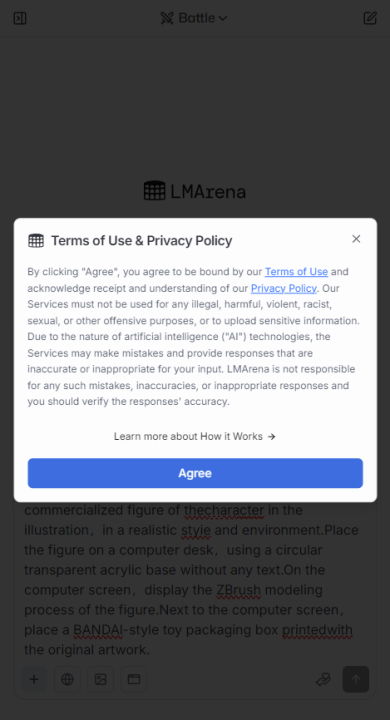Viewport: 390px width, 720px height.
Task: Click the Agree button
Action: point(195,473)
